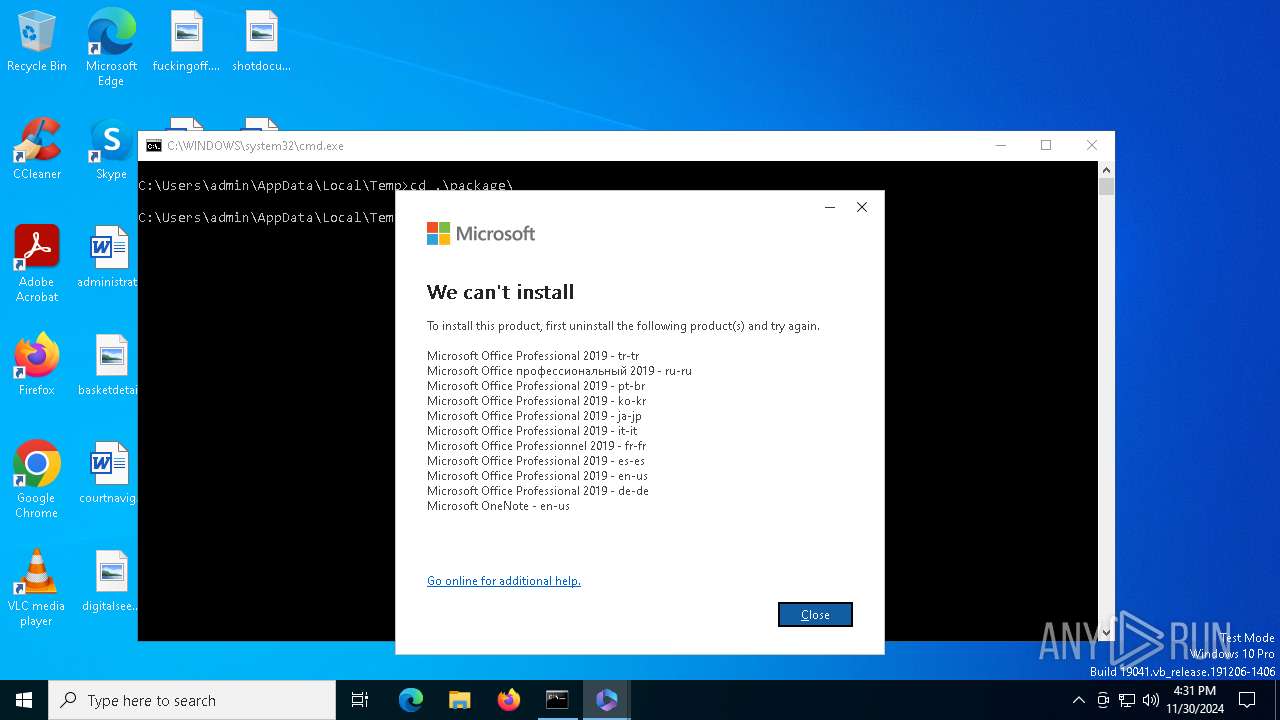Launch Google Chrome from the desktop

pos(37,480)
